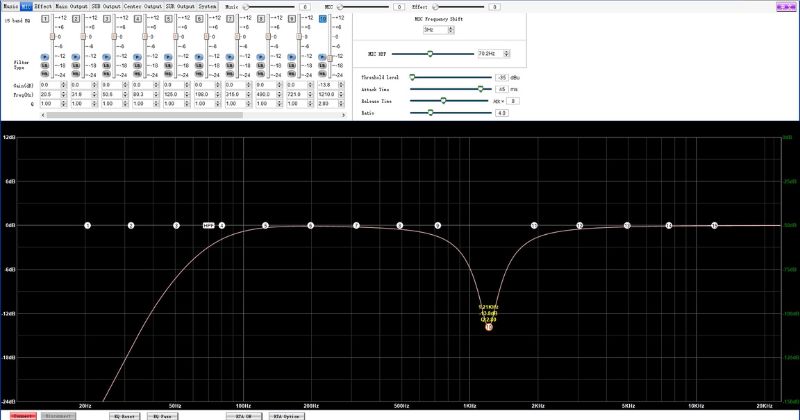This screenshot has width=800, height=420.
Task: Toggle the band 6 number button
Action: click(x=201, y=20)
